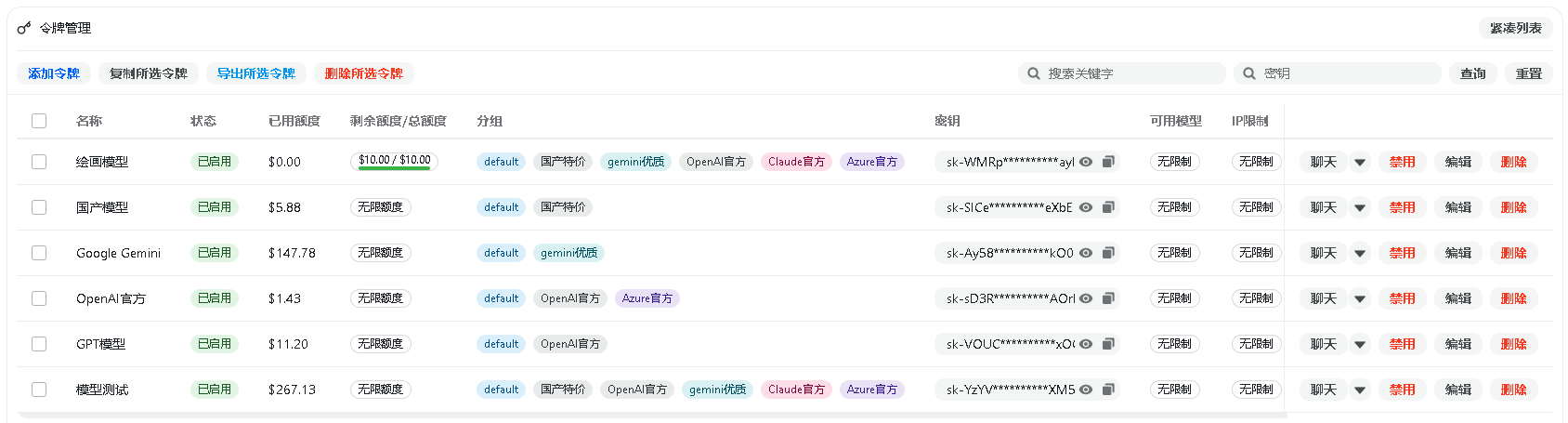Viewport: 1568px width, 423px height.
Task: Click the 添加令牌 button
Action: click(54, 73)
